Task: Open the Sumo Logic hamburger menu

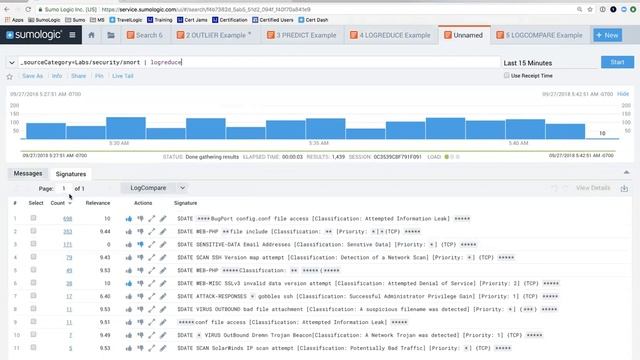Action: pyautogui.click(x=72, y=35)
